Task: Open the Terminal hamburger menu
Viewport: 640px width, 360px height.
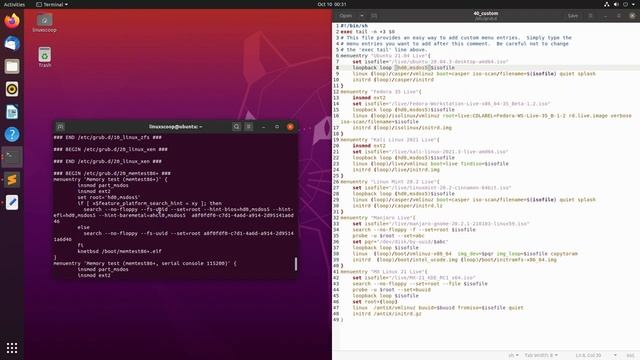Action: [x=249, y=127]
